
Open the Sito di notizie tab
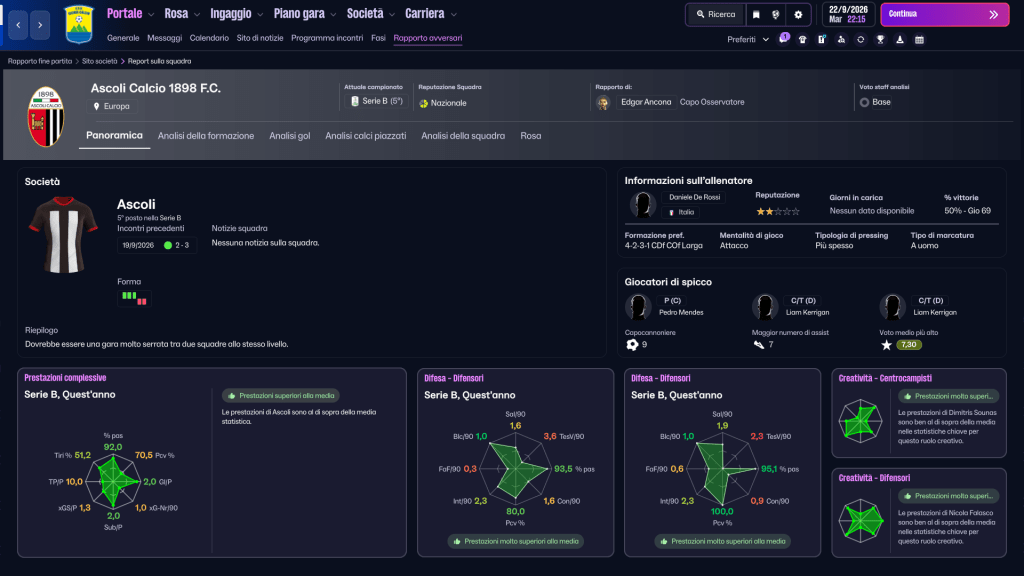(x=260, y=38)
